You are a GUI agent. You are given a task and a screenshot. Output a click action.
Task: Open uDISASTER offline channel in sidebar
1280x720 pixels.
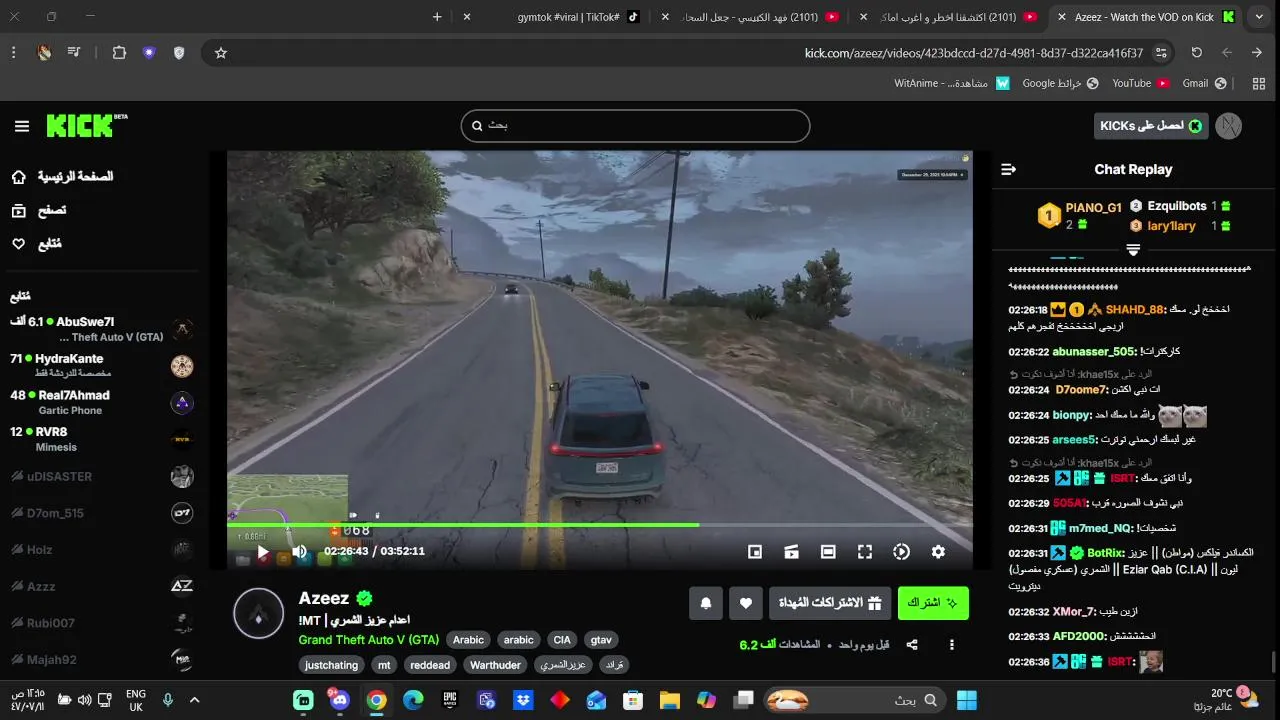[101, 476]
